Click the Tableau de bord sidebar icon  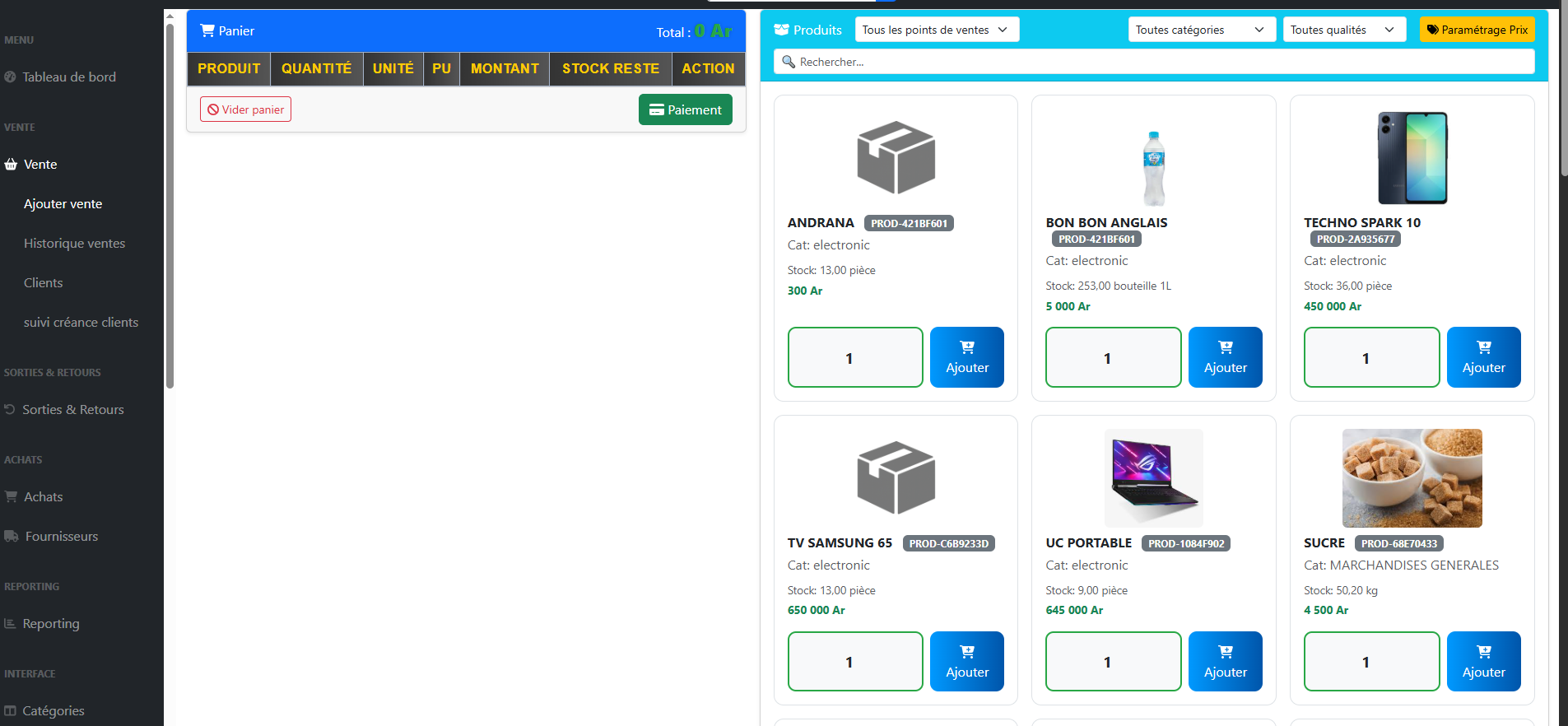pyautogui.click(x=10, y=77)
